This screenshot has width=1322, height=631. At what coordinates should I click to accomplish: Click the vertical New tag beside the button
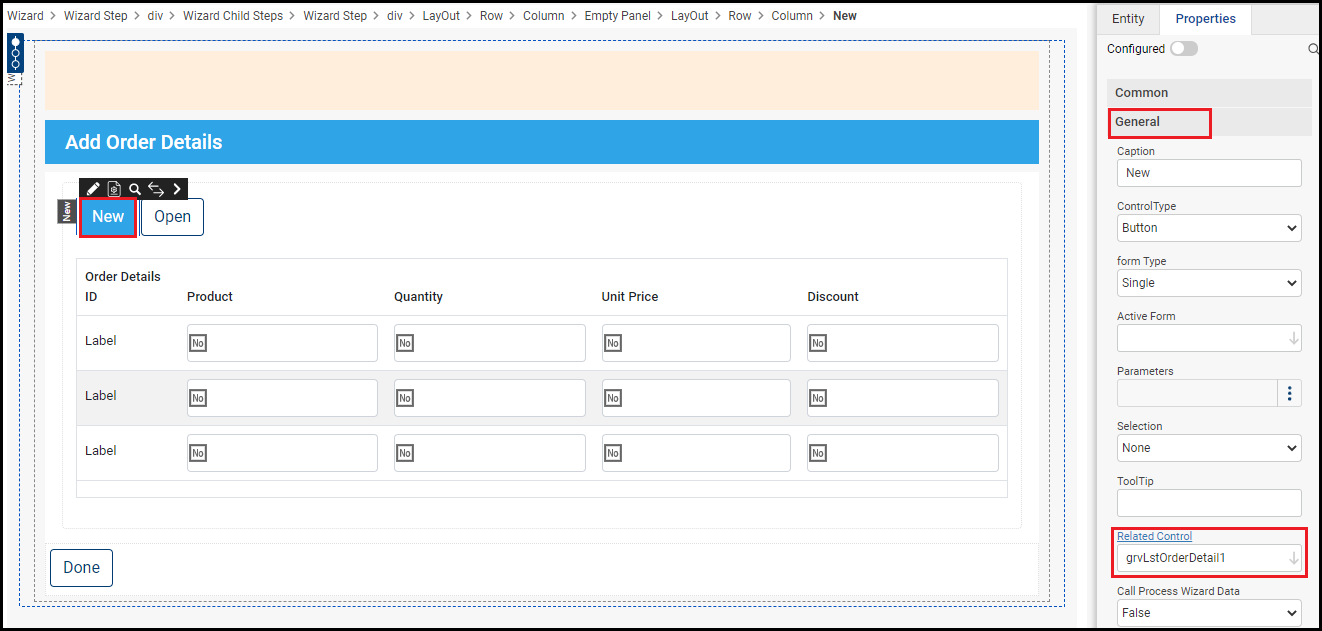tap(67, 211)
